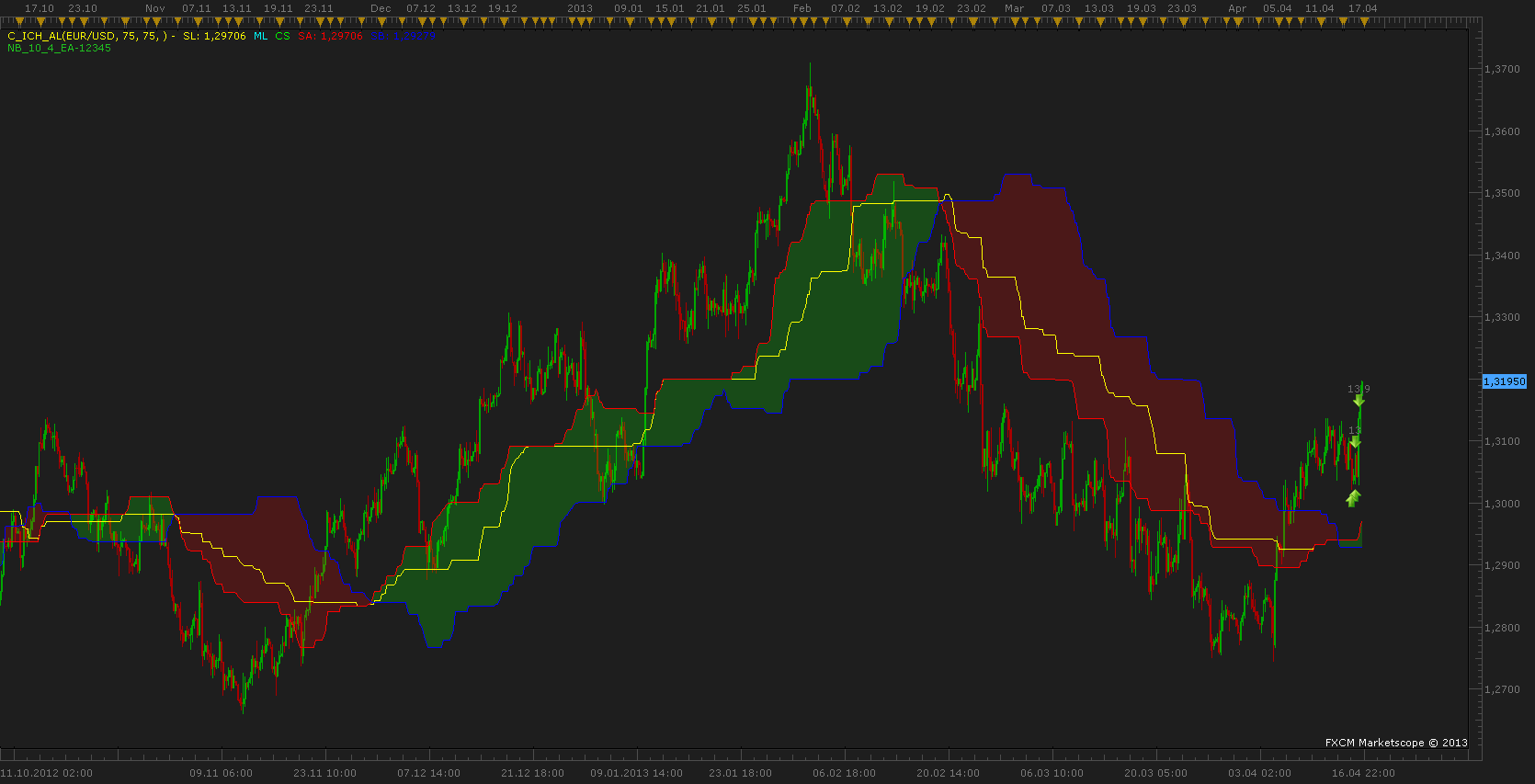Select the NB_10_4_EA-12345 strategy label
The width and height of the screenshot is (1535, 784).
[x=59, y=48]
